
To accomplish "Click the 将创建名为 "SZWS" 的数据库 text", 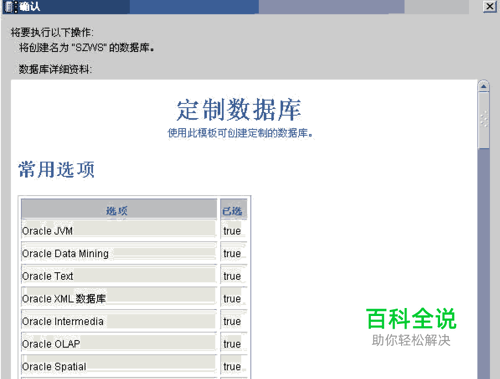I will tap(87, 48).
